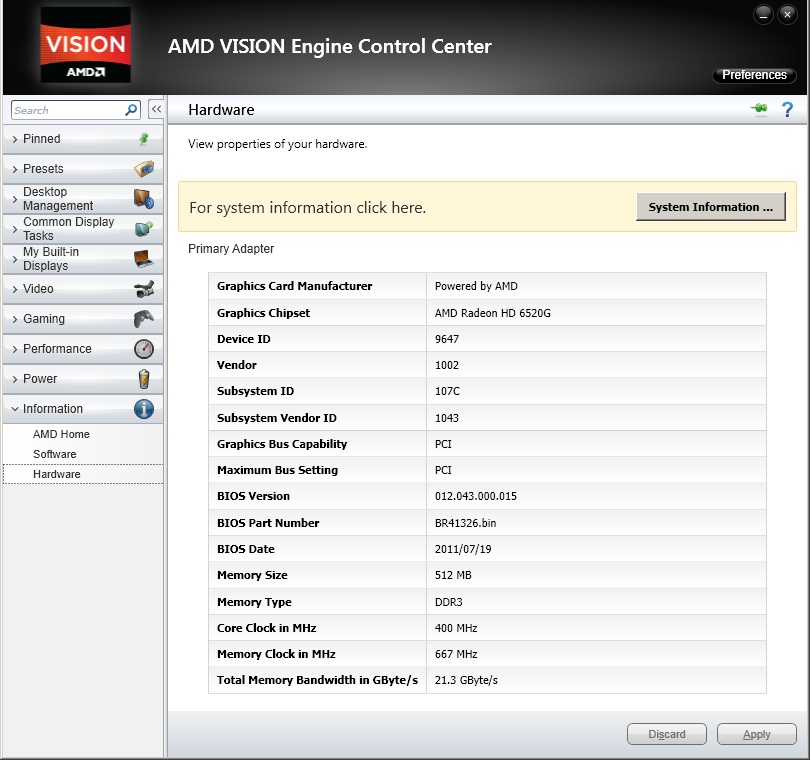Open the Software information page
The height and width of the screenshot is (760, 810).
point(55,454)
